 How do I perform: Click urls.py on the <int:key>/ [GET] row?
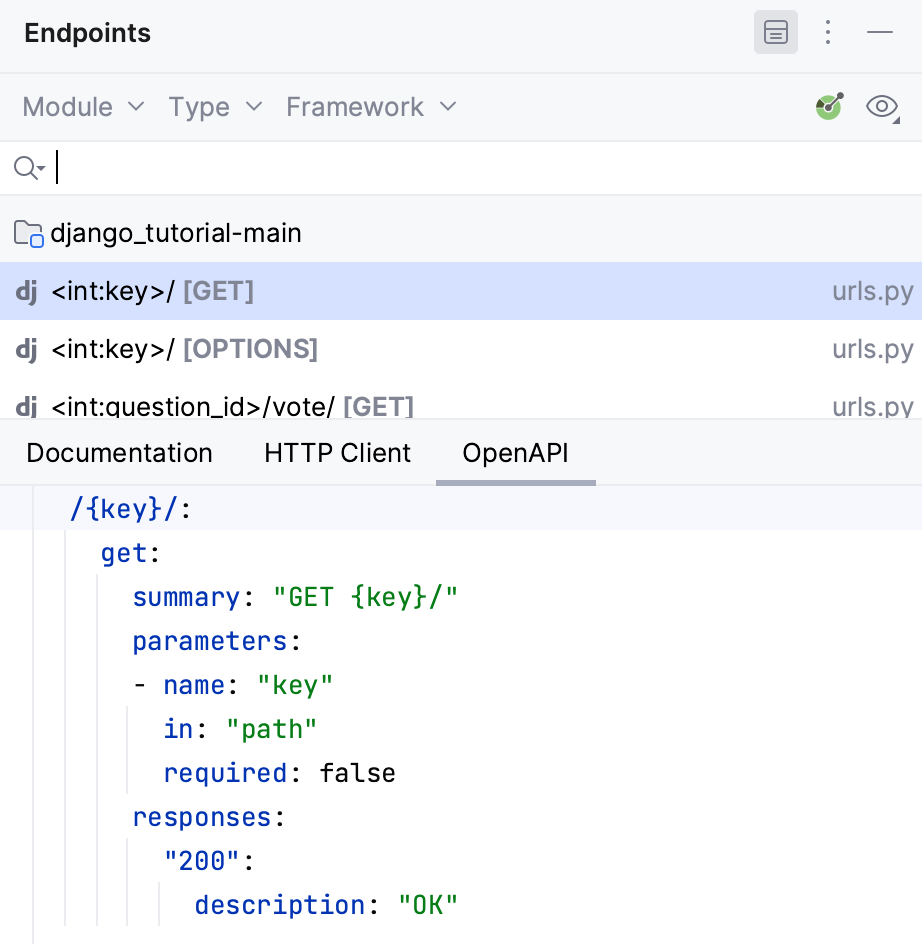[873, 291]
